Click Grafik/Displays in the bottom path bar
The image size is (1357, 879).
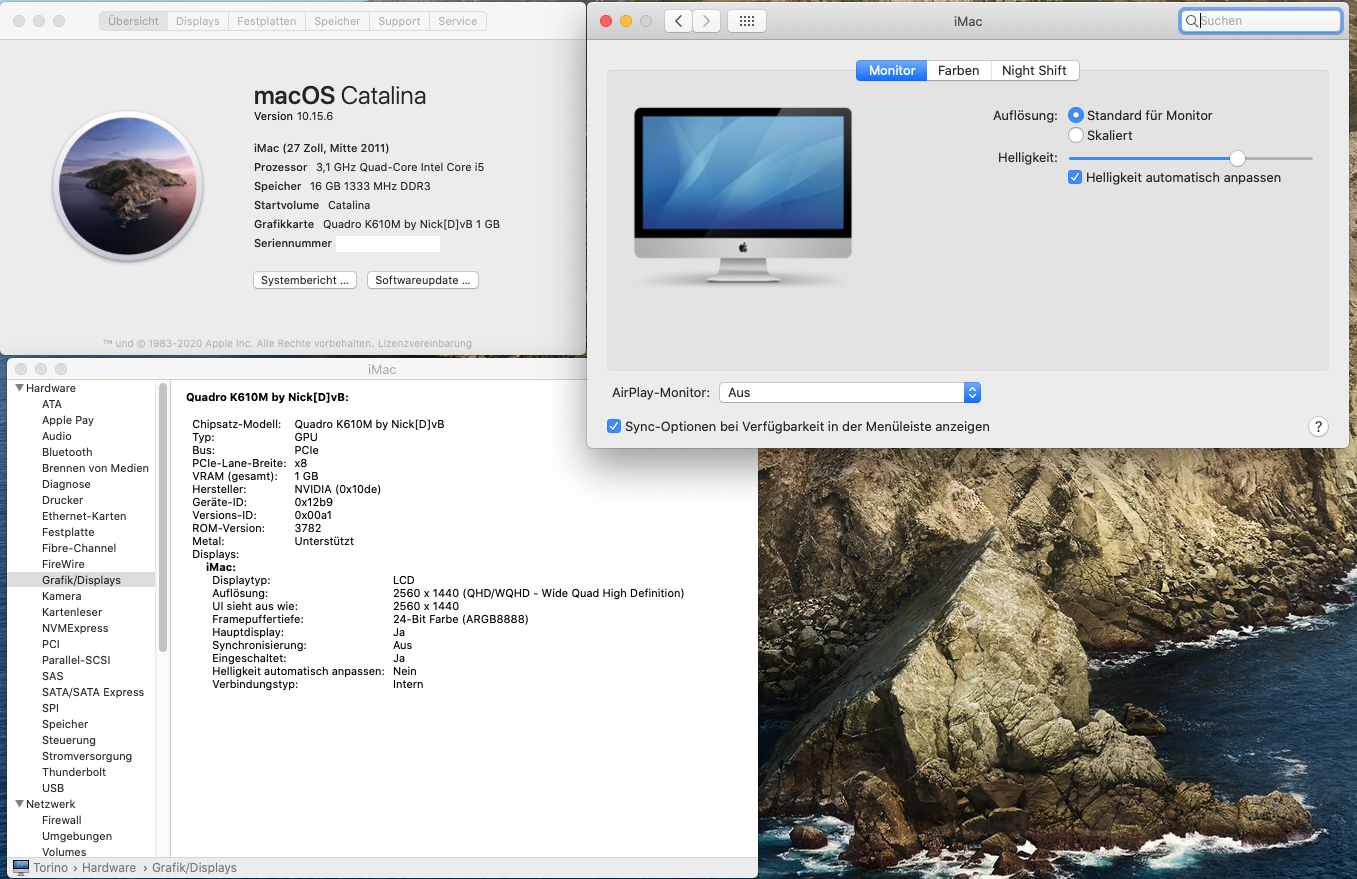(x=194, y=868)
